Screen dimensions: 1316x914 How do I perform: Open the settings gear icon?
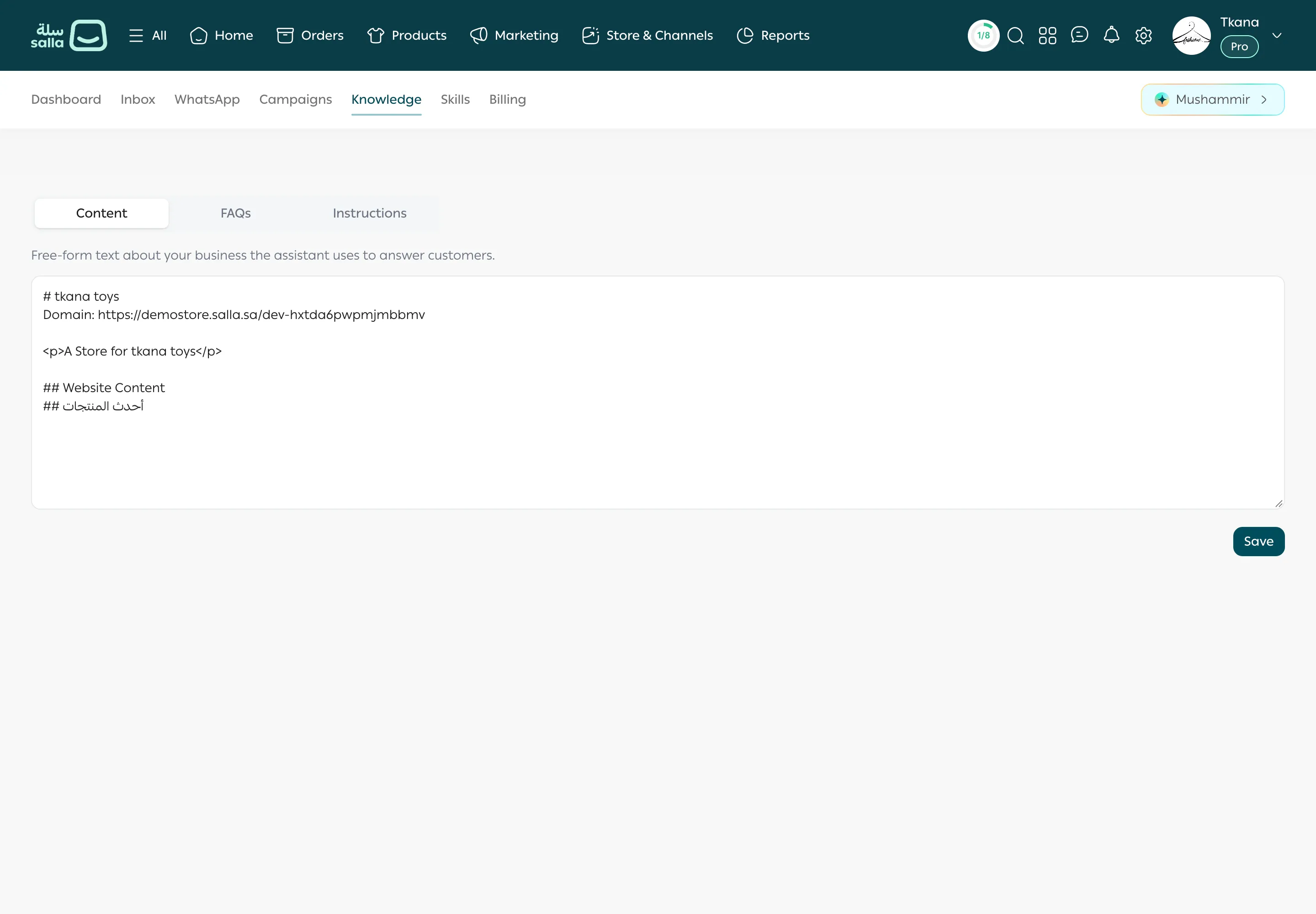1144,36
